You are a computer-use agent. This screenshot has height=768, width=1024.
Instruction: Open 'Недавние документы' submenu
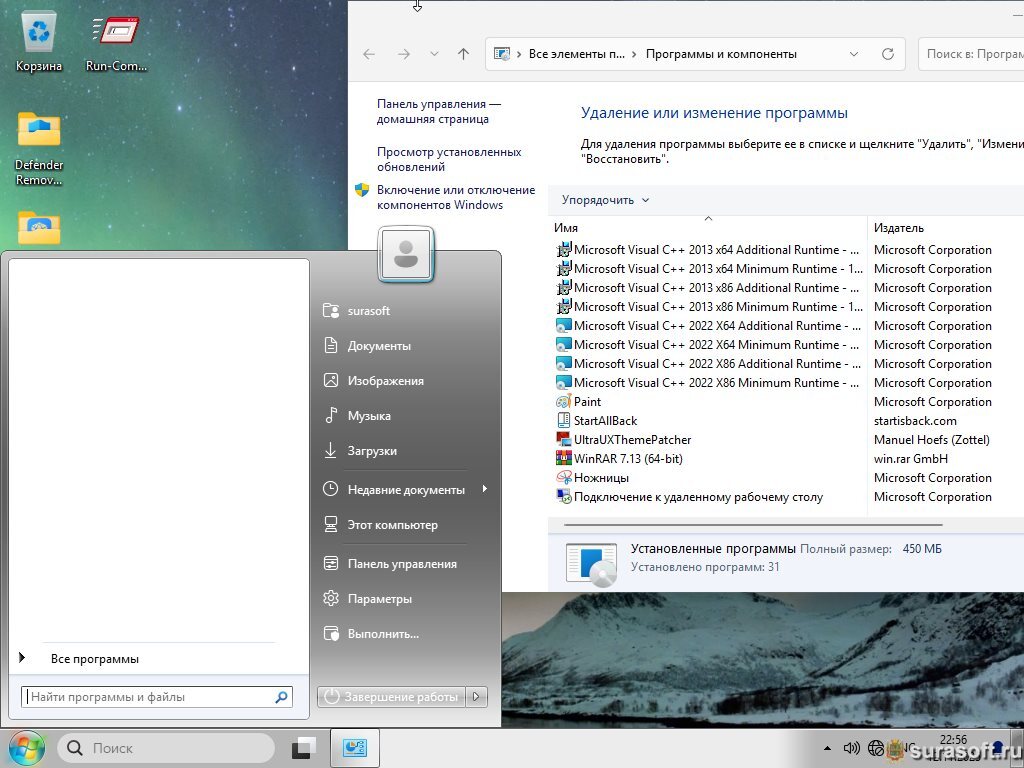(406, 490)
